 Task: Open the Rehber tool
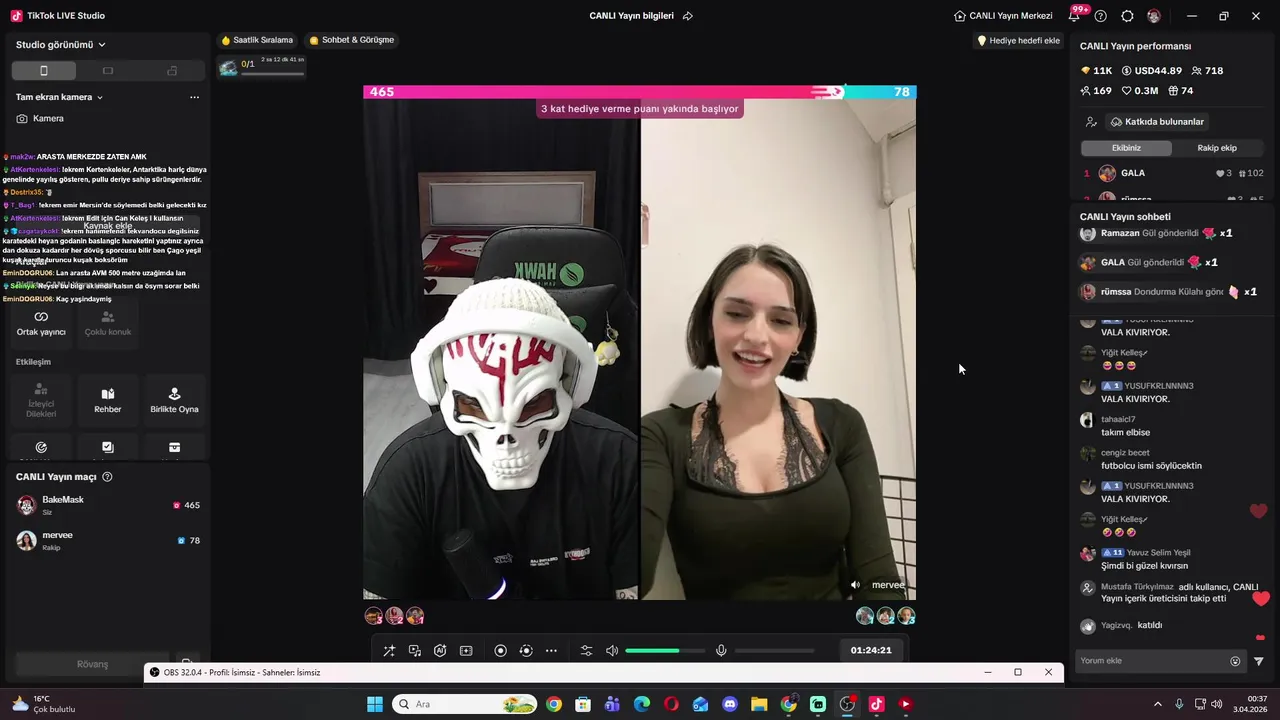click(108, 400)
